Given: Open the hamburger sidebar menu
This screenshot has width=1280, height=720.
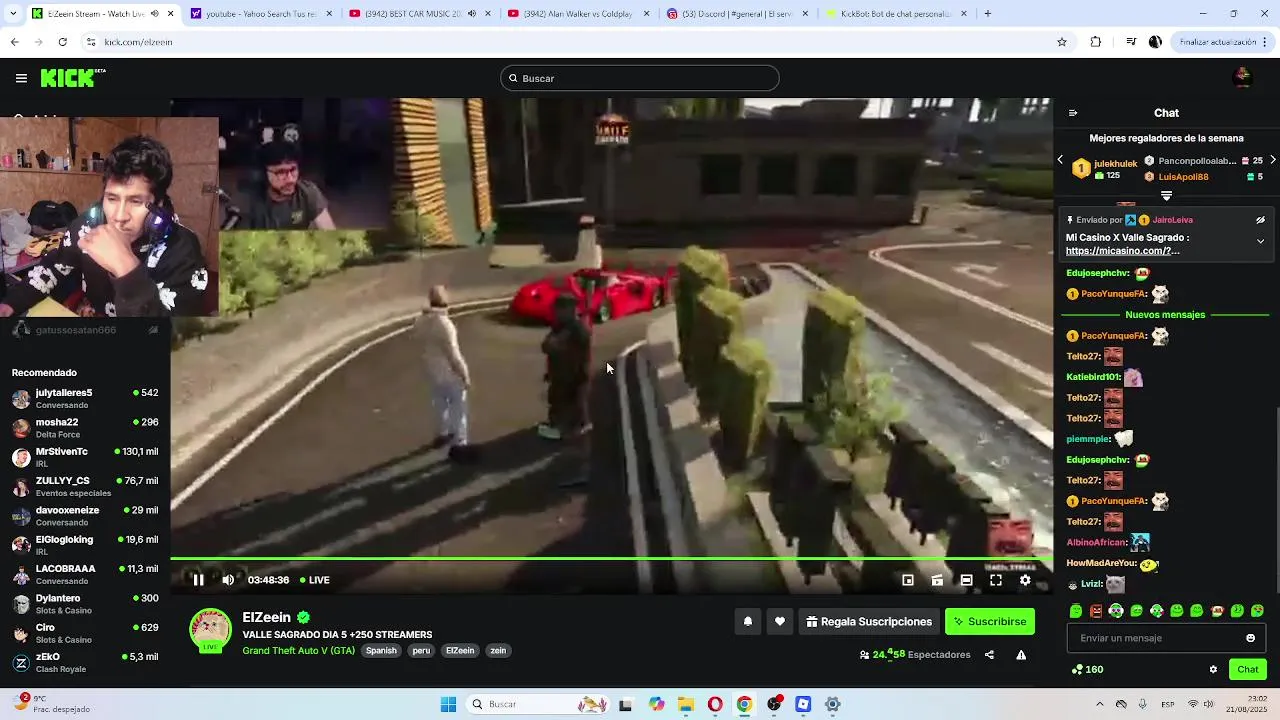Looking at the screenshot, I should point(21,78).
